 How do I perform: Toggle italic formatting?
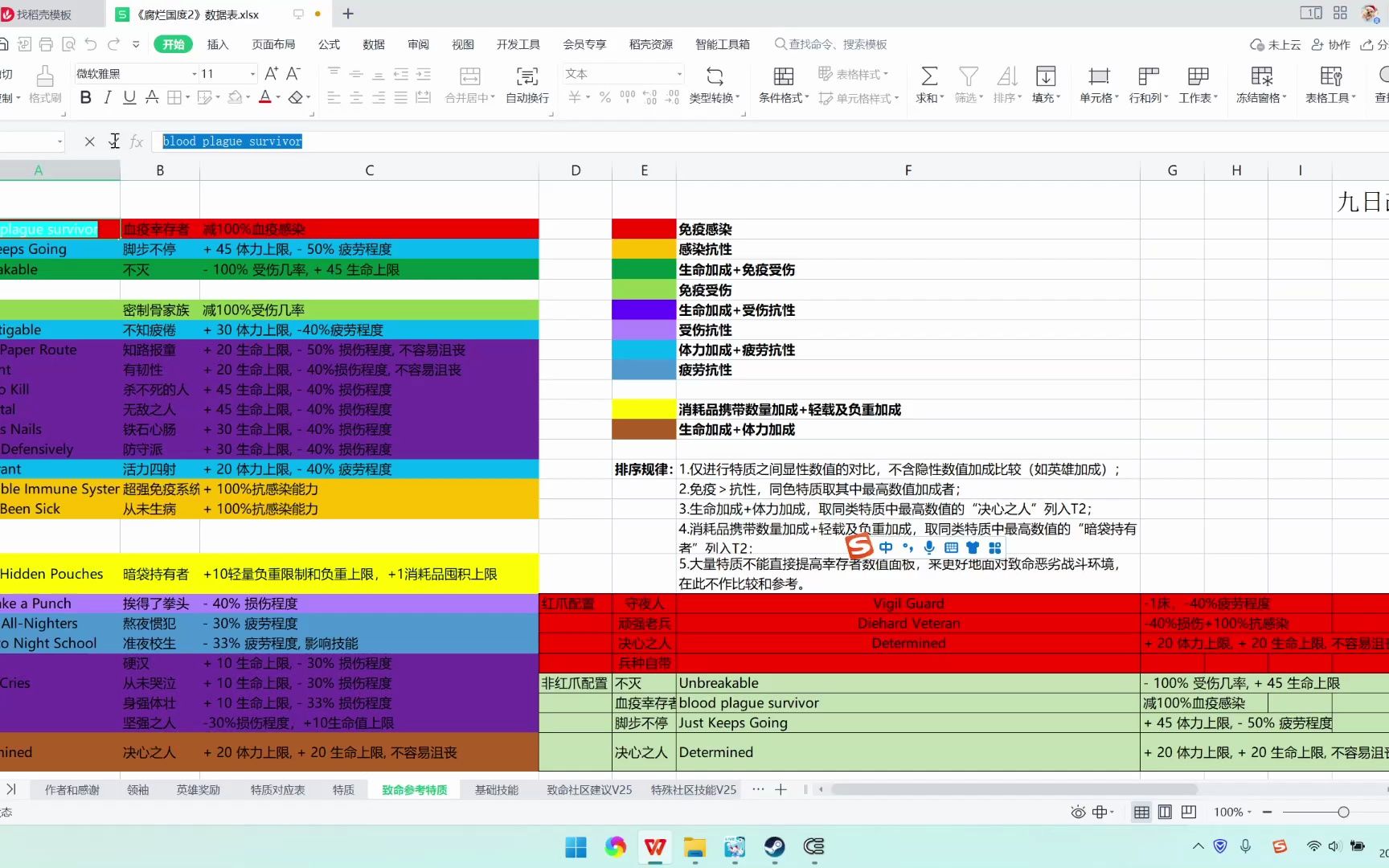(x=107, y=97)
